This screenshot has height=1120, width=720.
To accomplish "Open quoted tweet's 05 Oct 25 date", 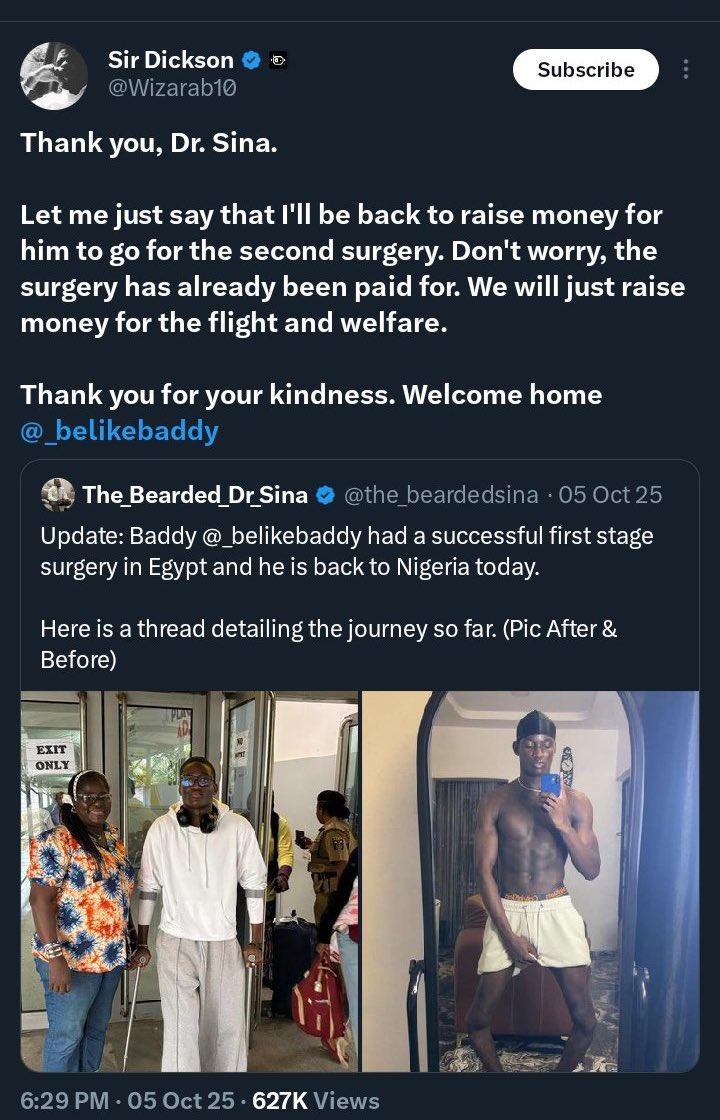I will (x=611, y=495).
